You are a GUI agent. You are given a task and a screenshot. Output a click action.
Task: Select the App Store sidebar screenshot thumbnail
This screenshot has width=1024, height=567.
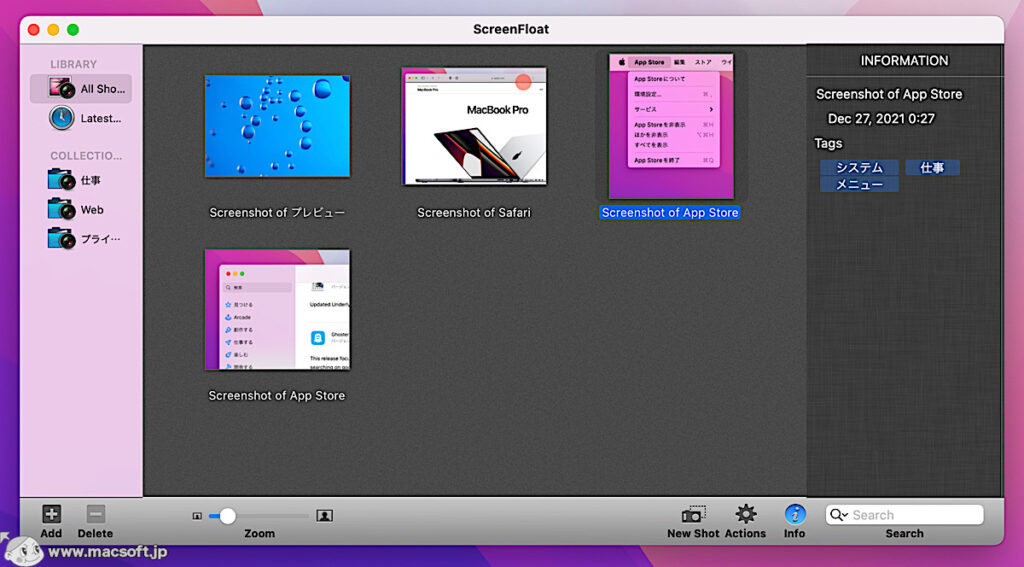click(x=278, y=310)
